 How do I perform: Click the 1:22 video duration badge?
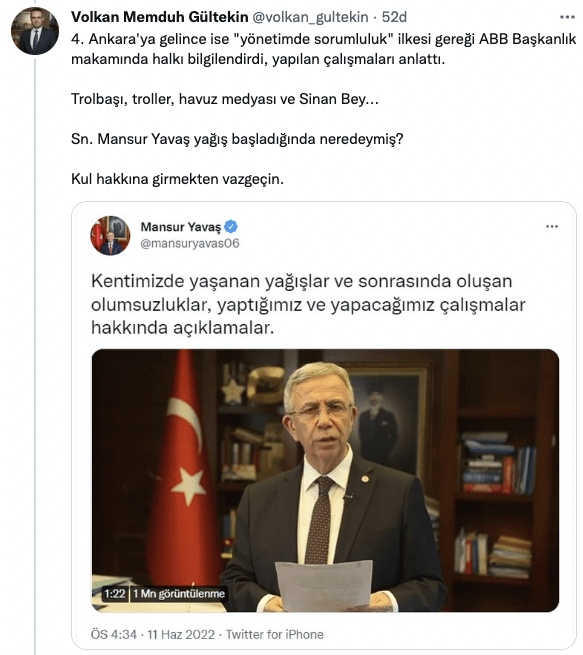coord(115,594)
